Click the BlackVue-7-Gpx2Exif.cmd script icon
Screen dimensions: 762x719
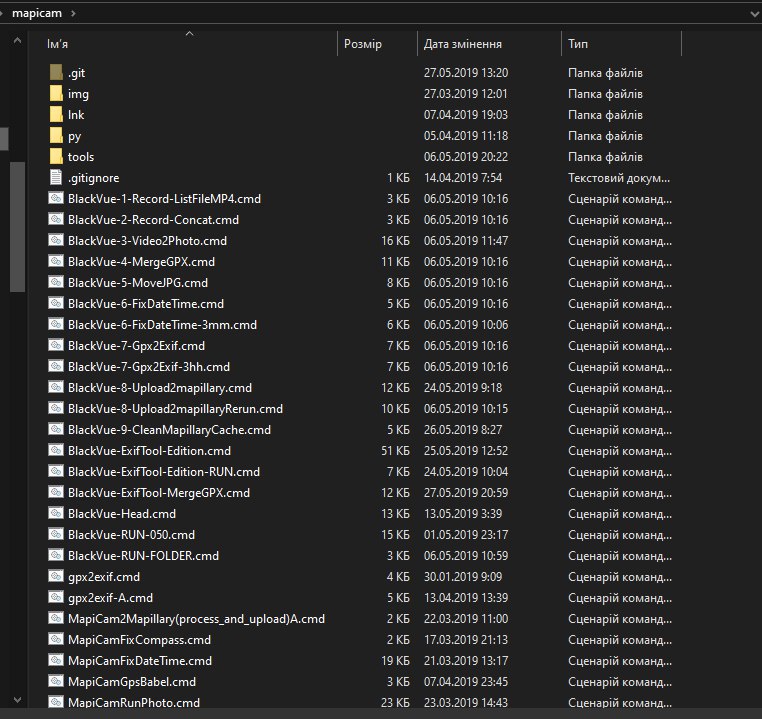tap(56, 344)
